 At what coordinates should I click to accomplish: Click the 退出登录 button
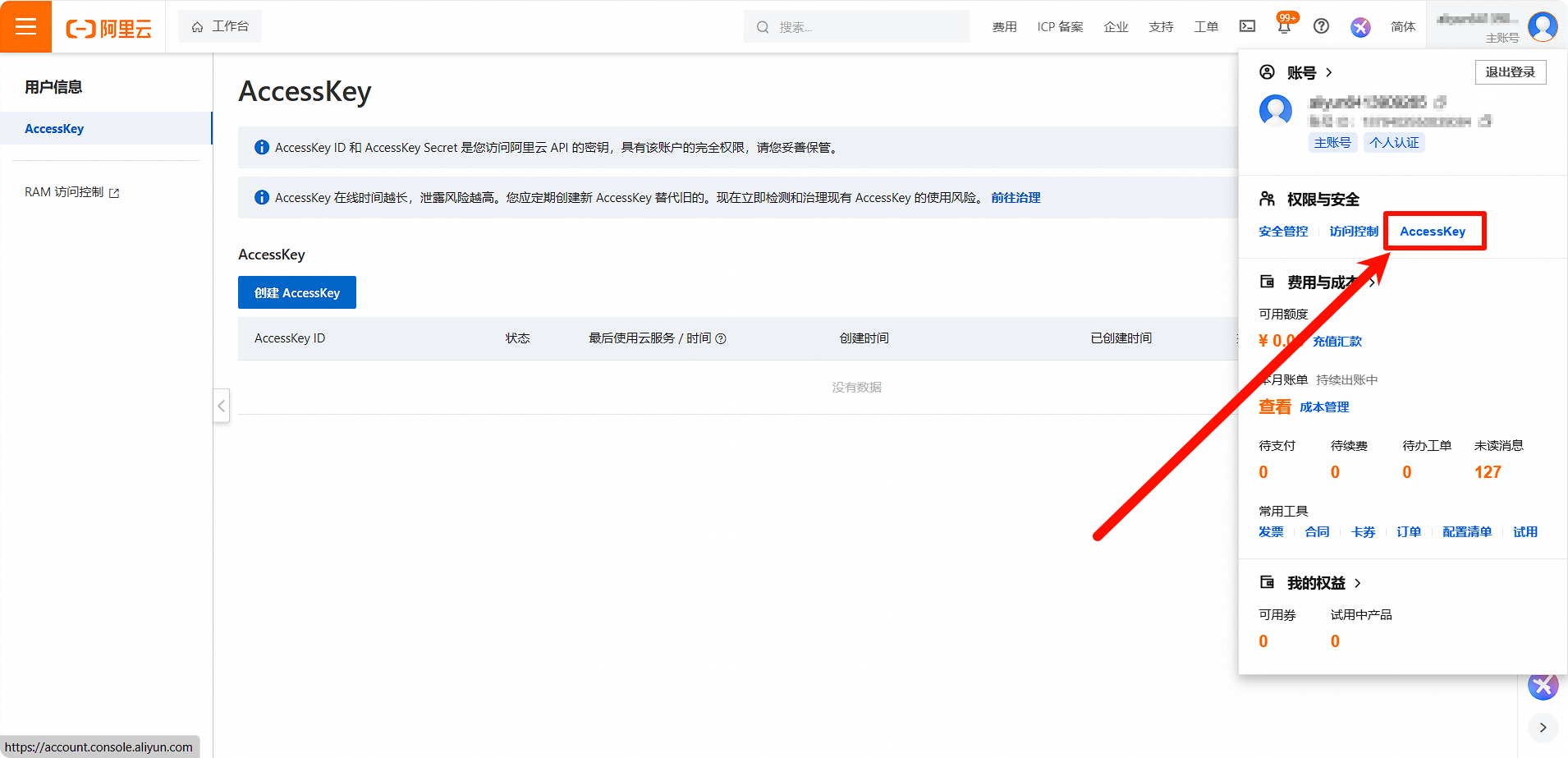(1511, 72)
